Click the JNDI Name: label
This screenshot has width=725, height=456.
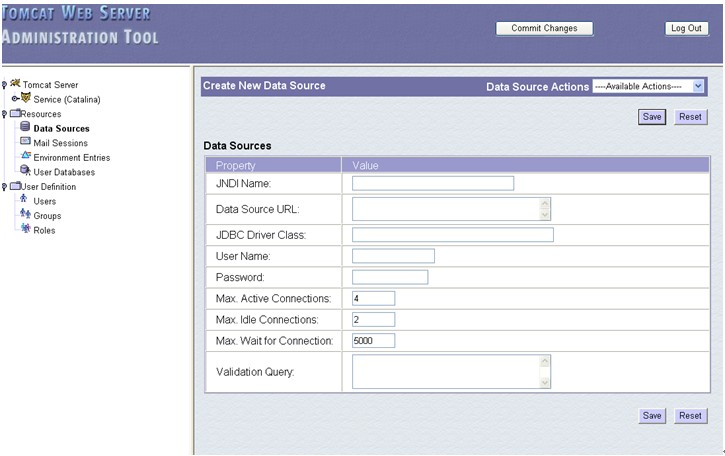coord(243,184)
